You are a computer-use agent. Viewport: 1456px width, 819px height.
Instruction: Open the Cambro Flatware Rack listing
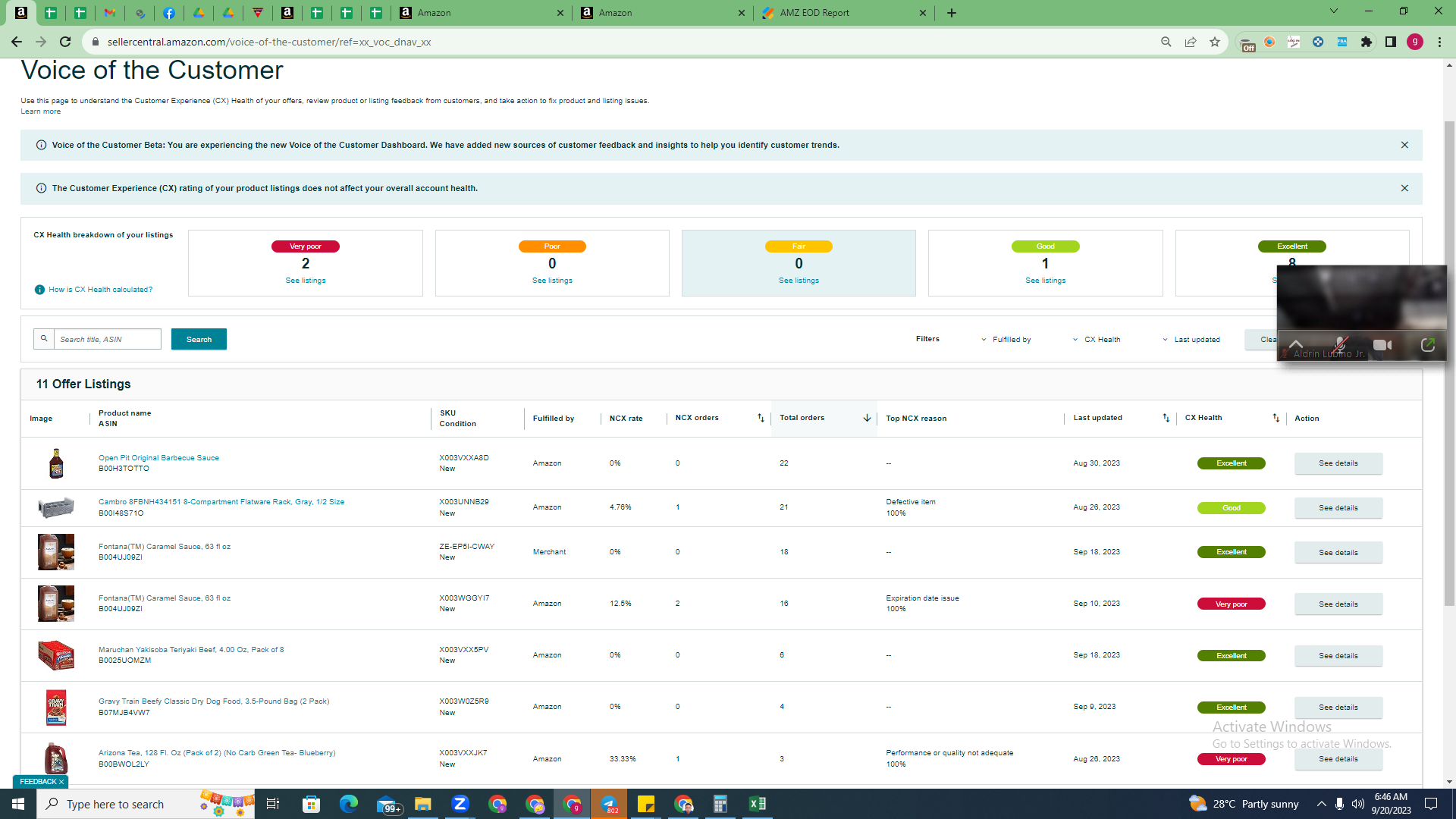click(221, 502)
